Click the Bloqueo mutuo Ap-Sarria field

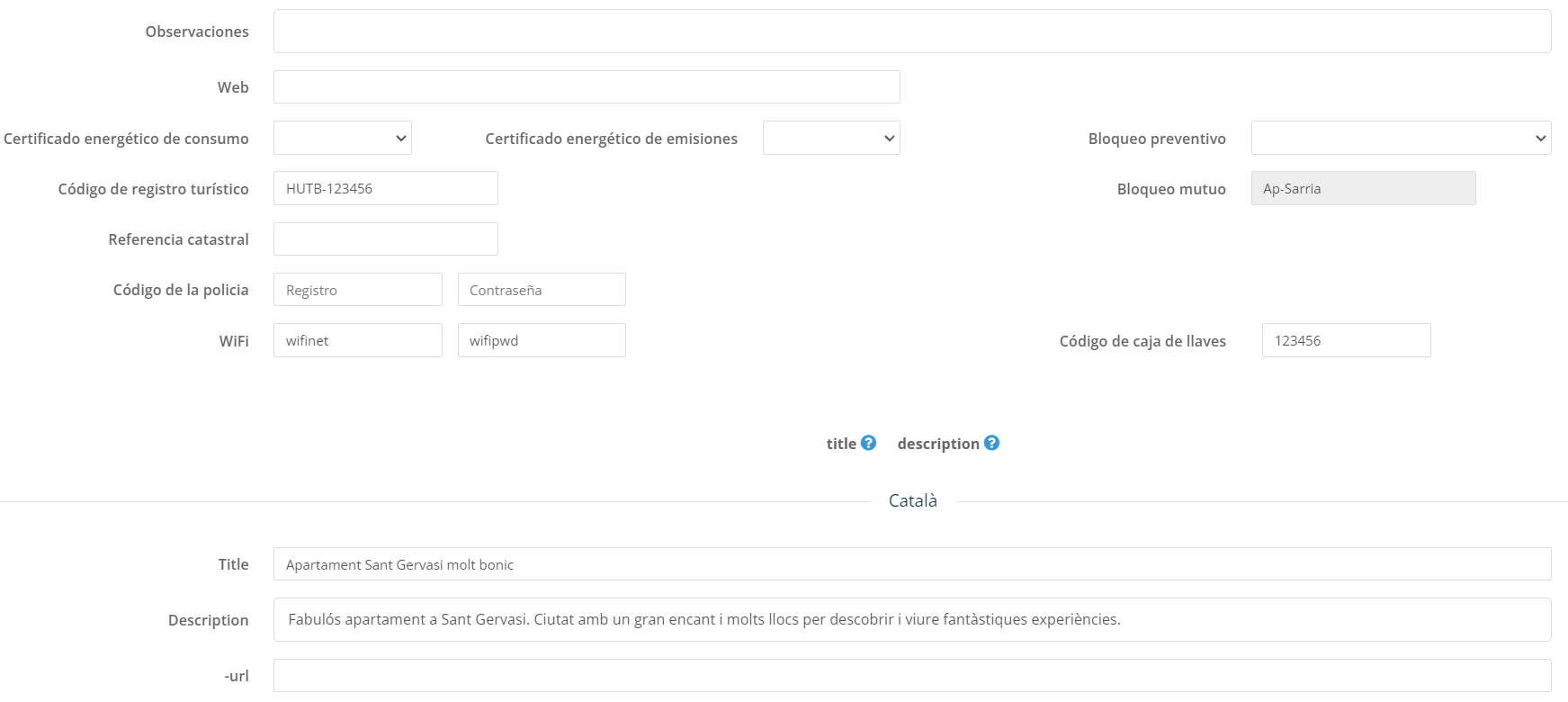pyautogui.click(x=1362, y=188)
